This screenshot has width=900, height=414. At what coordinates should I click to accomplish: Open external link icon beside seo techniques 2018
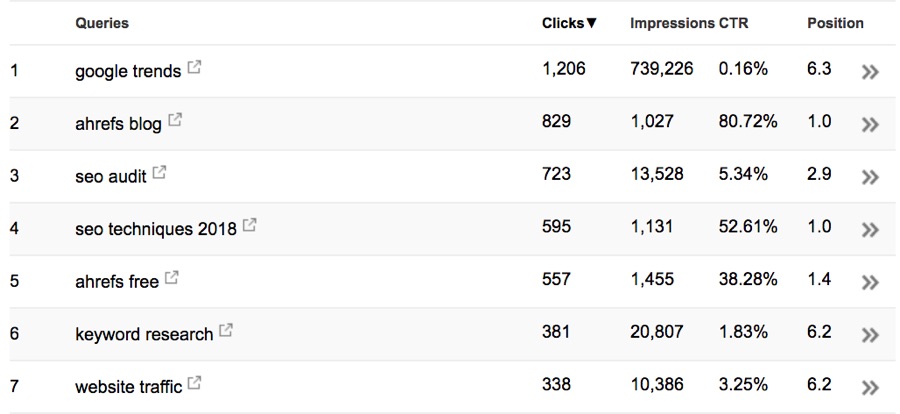tap(250, 225)
